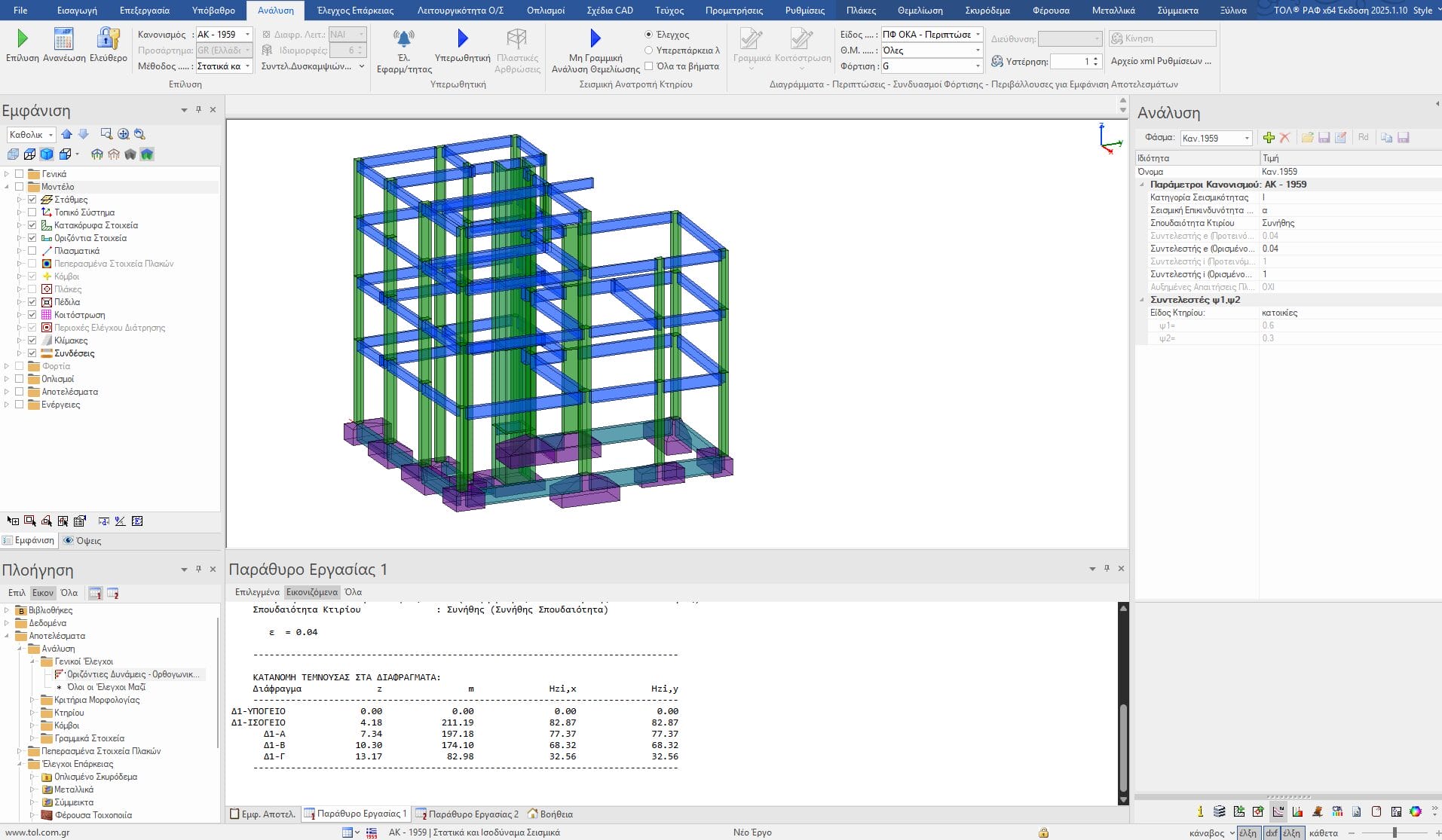This screenshot has width=1442, height=840.
Task: Select the Υπερεπάρκεια λ radio button
Action: point(649,50)
